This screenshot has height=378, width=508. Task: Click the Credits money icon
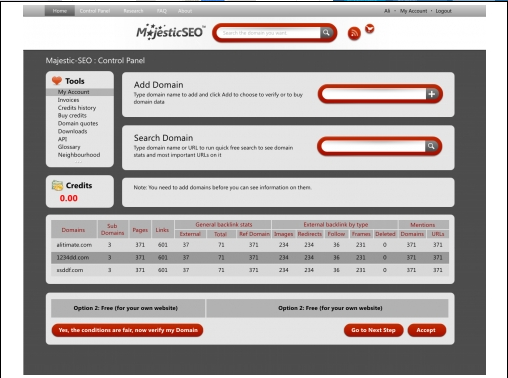[57, 185]
